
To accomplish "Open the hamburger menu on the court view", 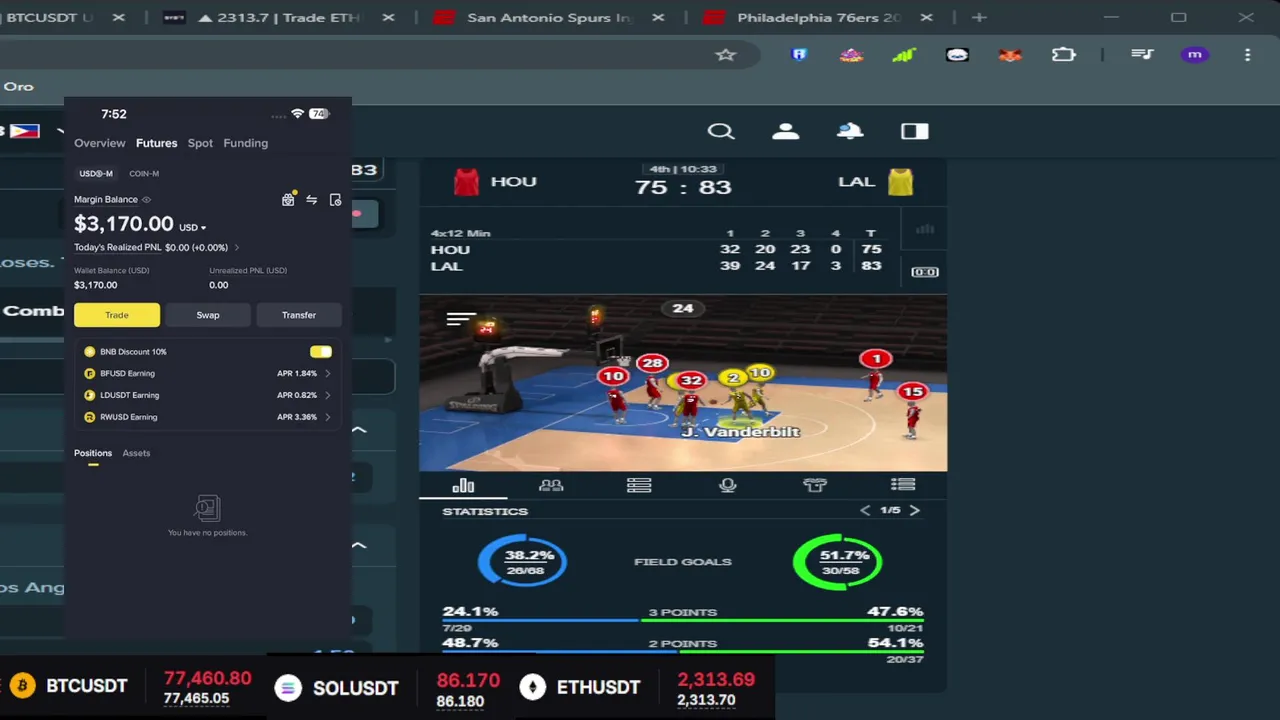I will [461, 319].
